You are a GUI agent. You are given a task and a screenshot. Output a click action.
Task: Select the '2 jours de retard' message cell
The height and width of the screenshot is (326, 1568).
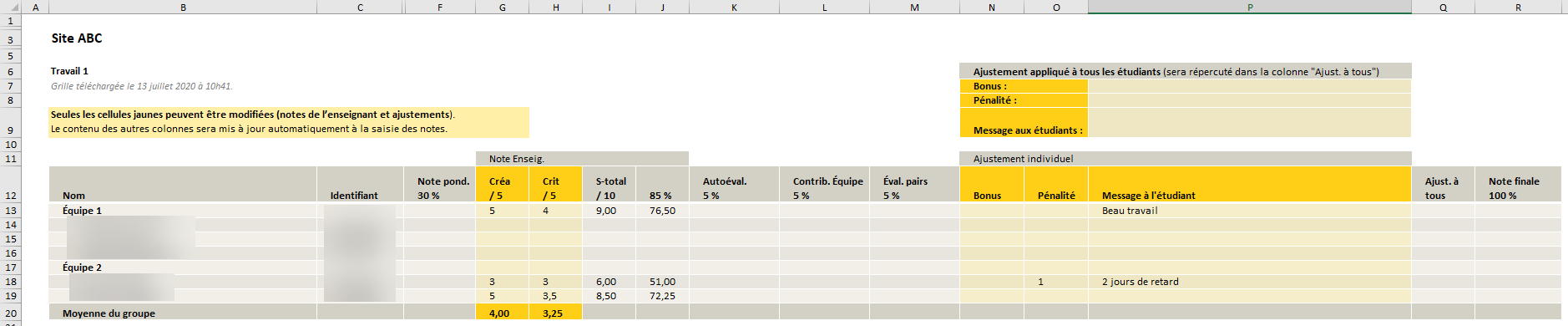coord(1250,282)
